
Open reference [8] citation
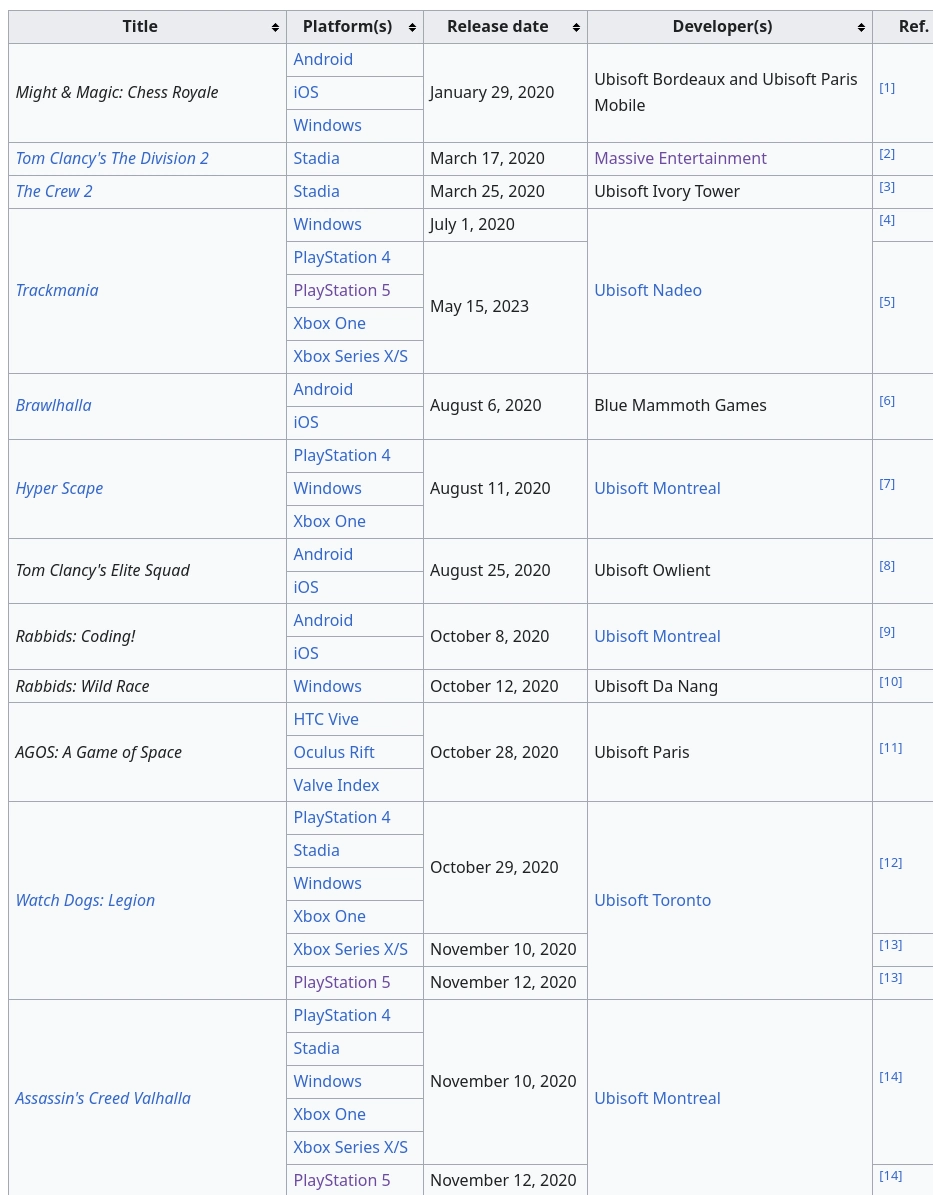click(887, 565)
